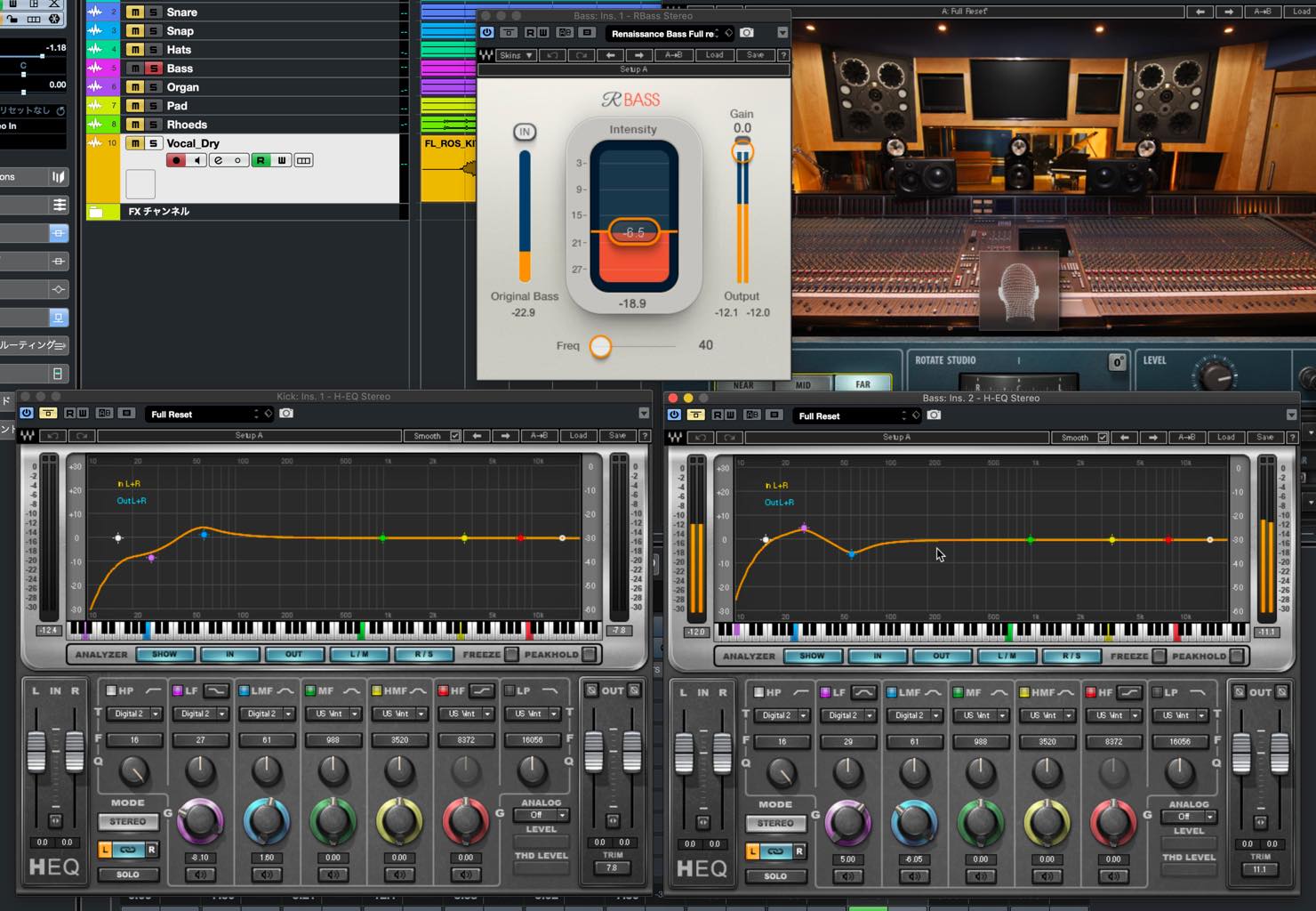1316x911 pixels.
Task: Click A→B copy button in Kick H-EQ
Action: click(x=539, y=436)
